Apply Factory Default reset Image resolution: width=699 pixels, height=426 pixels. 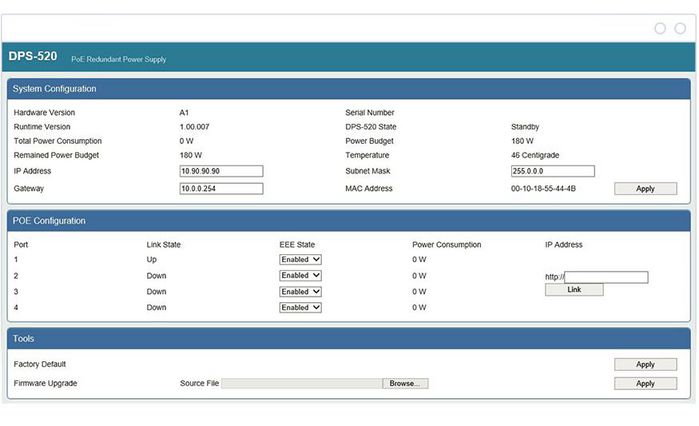(x=645, y=364)
